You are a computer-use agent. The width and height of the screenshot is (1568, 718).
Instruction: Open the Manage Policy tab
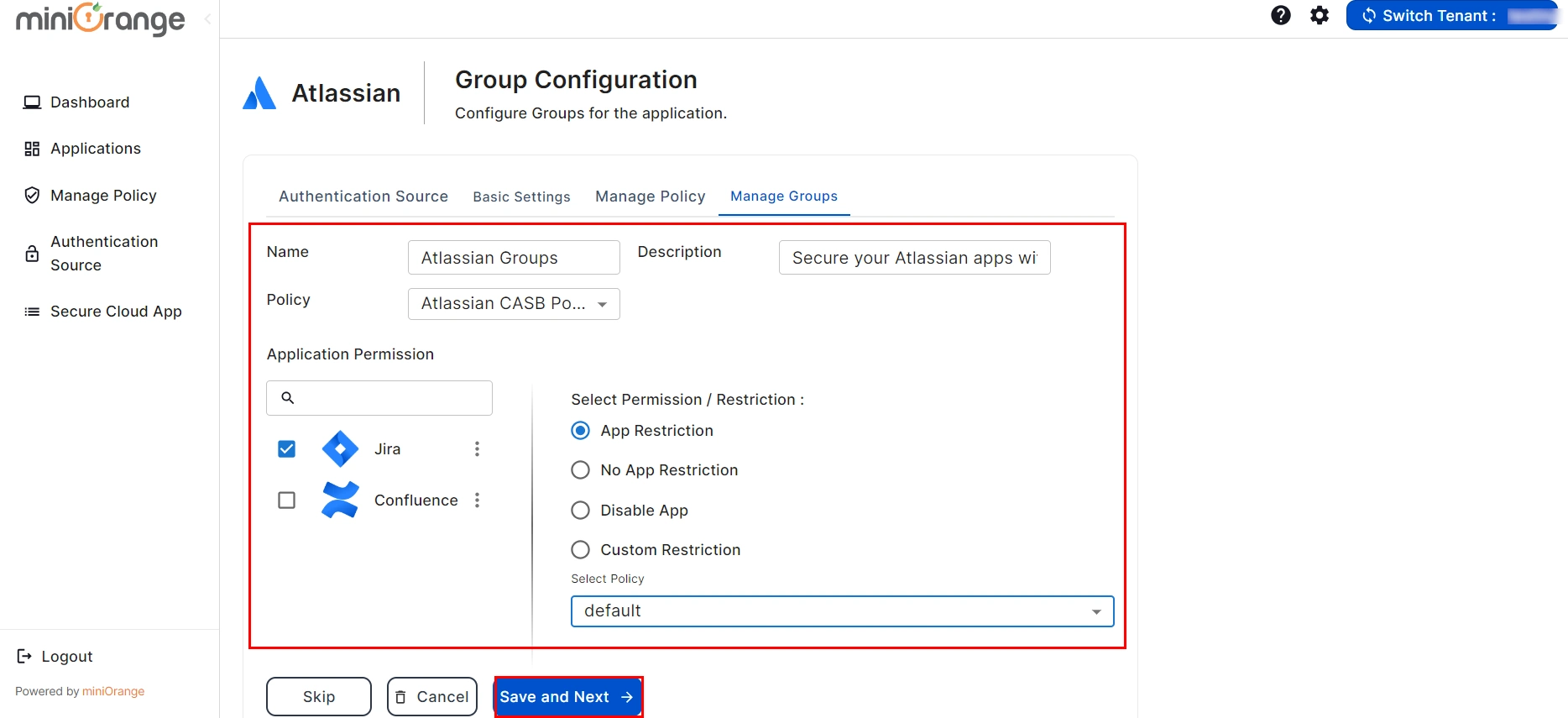point(651,197)
